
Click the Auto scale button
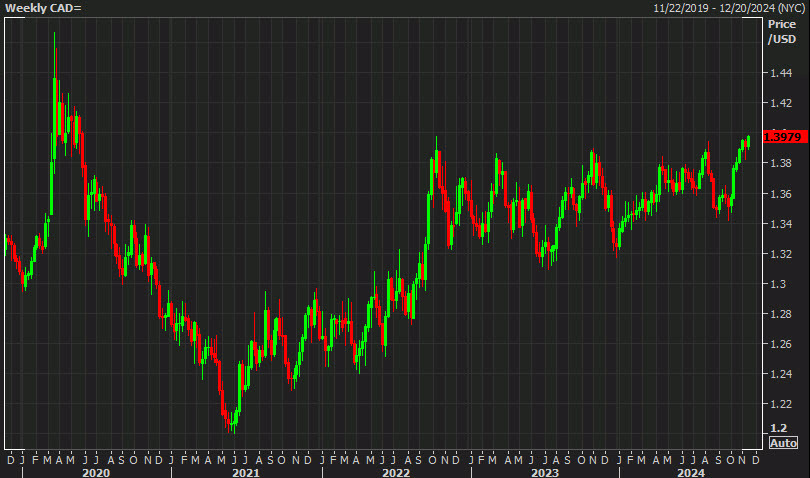click(x=783, y=443)
